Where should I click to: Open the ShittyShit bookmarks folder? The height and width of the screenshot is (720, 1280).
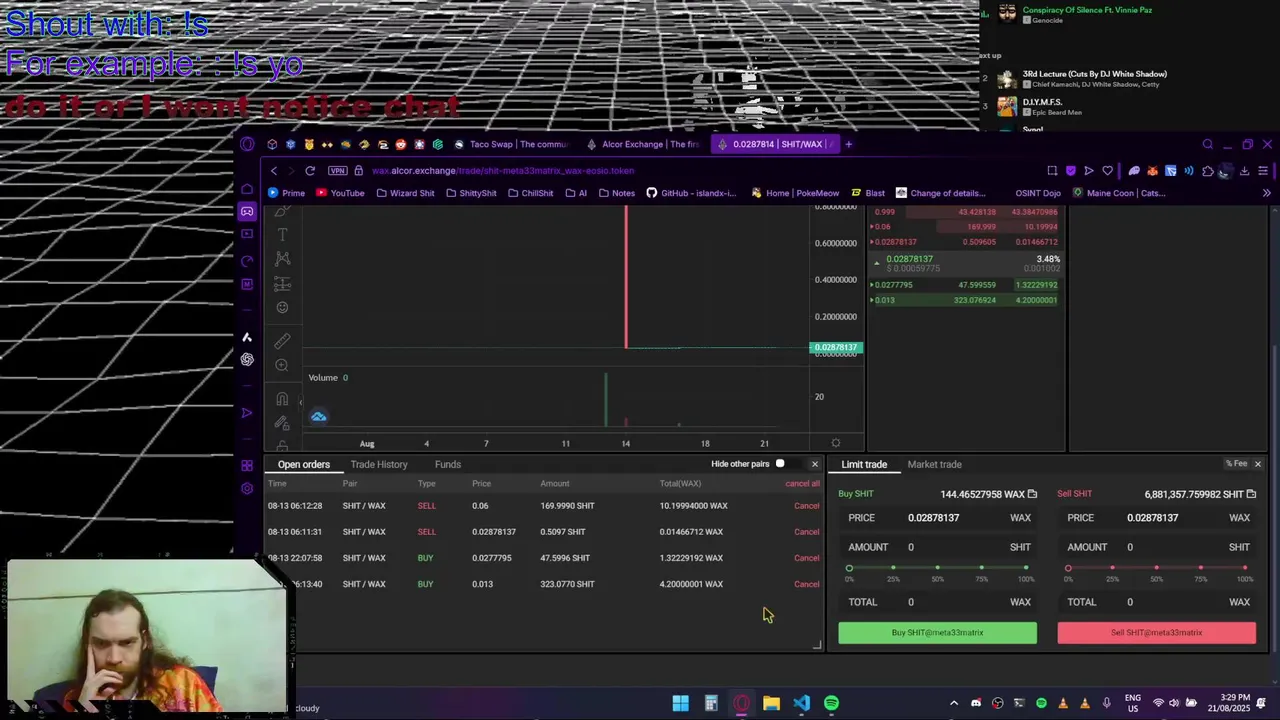(x=471, y=193)
